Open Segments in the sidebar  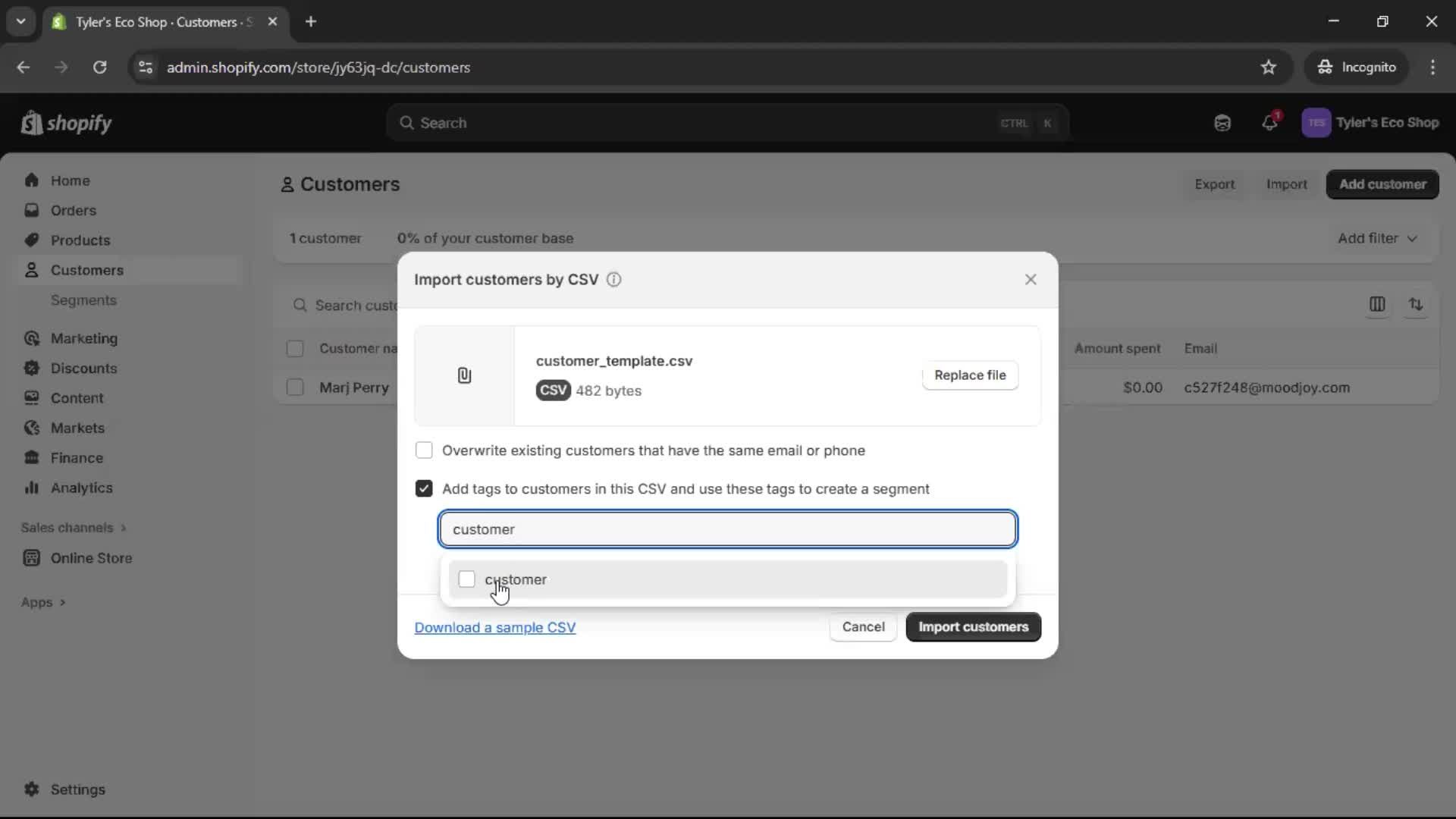tap(83, 300)
